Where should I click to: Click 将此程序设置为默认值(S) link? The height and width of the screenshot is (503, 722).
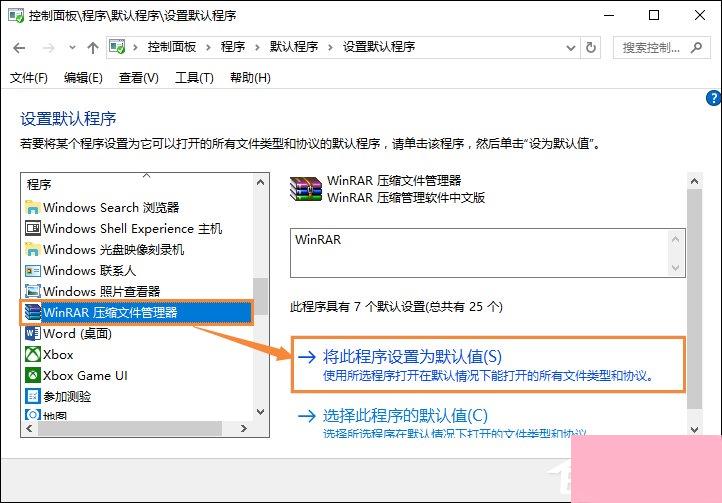tap(412, 357)
